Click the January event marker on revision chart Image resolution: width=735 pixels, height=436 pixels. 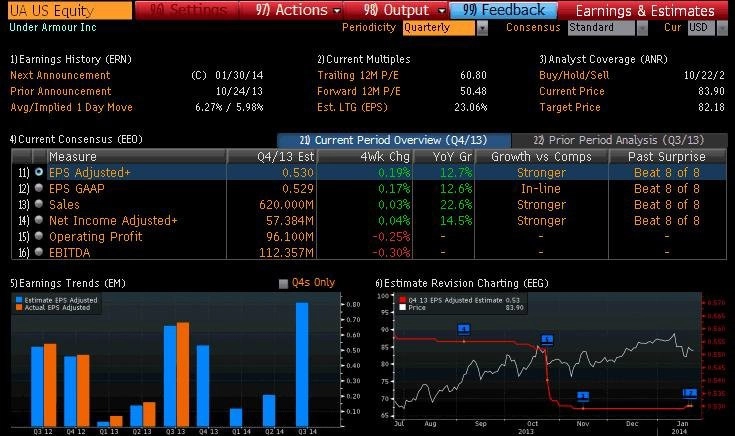pos(690,393)
